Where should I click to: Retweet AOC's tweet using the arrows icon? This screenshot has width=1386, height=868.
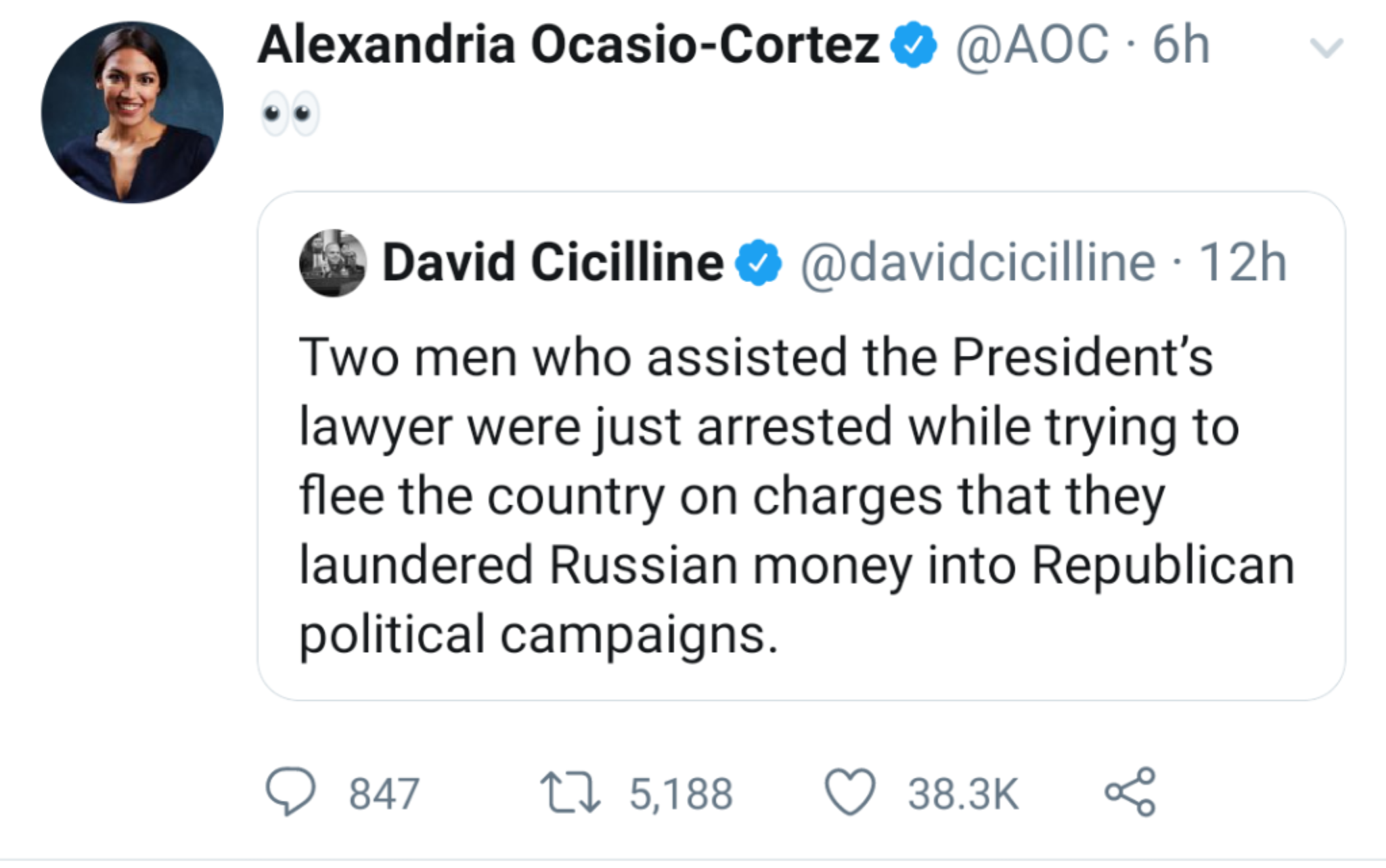pyautogui.click(x=570, y=793)
